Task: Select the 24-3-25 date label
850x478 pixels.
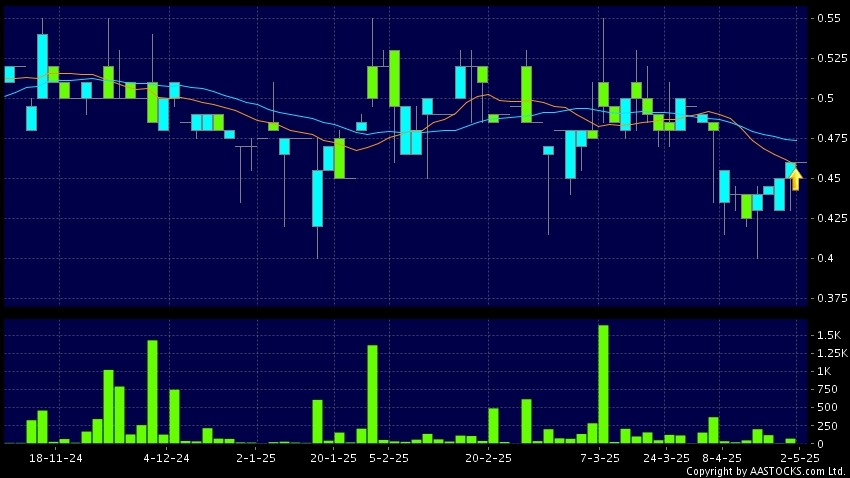Action: coord(666,458)
